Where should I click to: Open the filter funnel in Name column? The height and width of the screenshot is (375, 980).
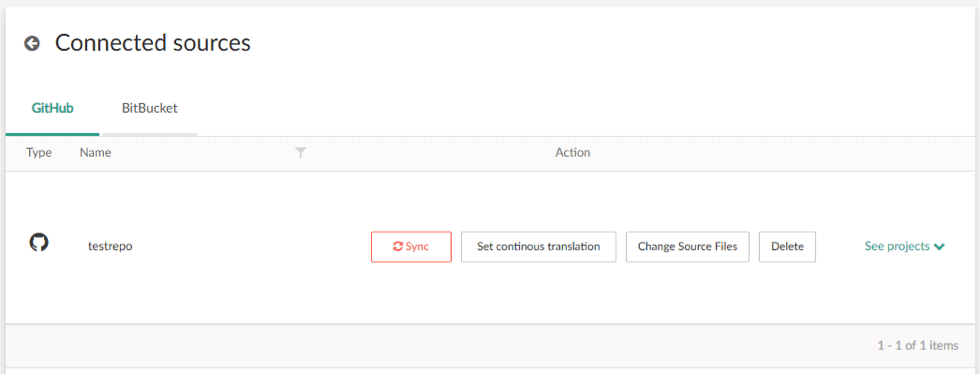(x=301, y=152)
